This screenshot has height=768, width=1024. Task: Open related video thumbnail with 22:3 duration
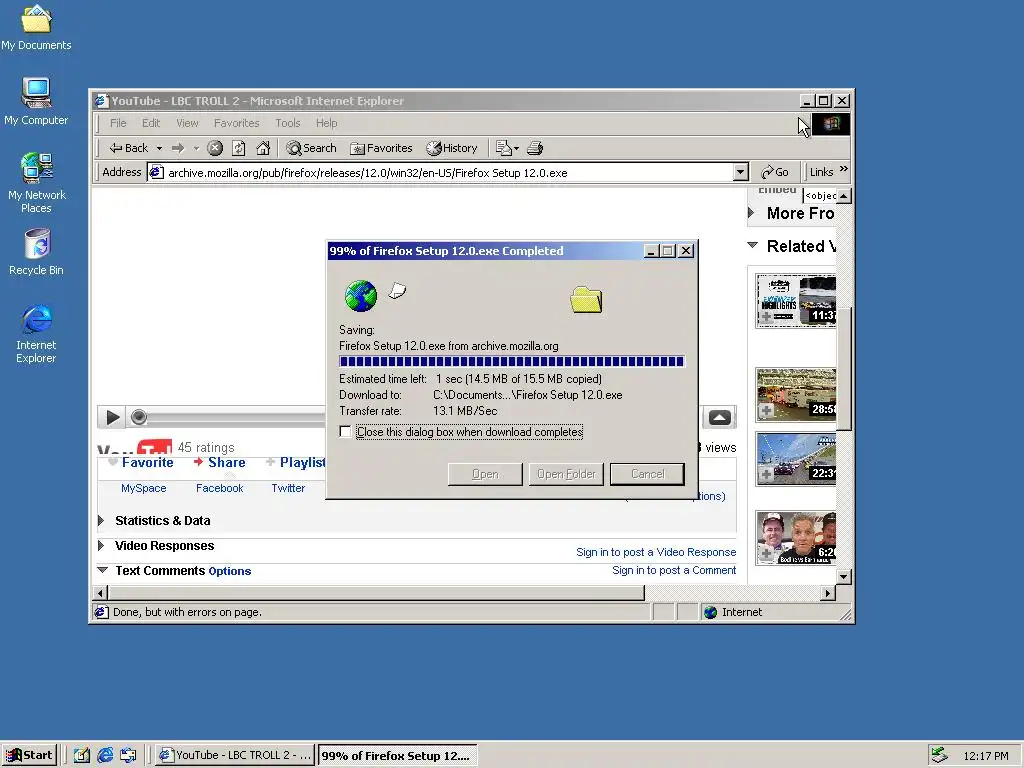click(796, 459)
